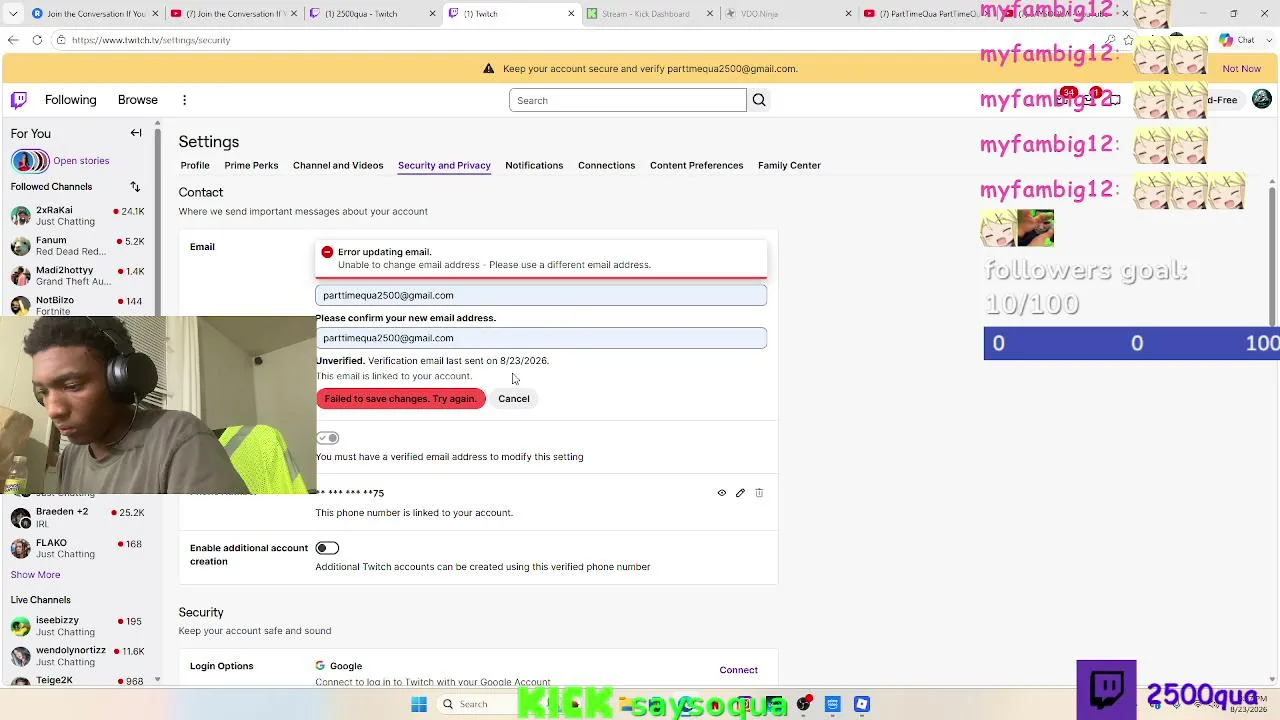
Task: Click the sidebar scrollbar down arrow
Action: point(157,679)
